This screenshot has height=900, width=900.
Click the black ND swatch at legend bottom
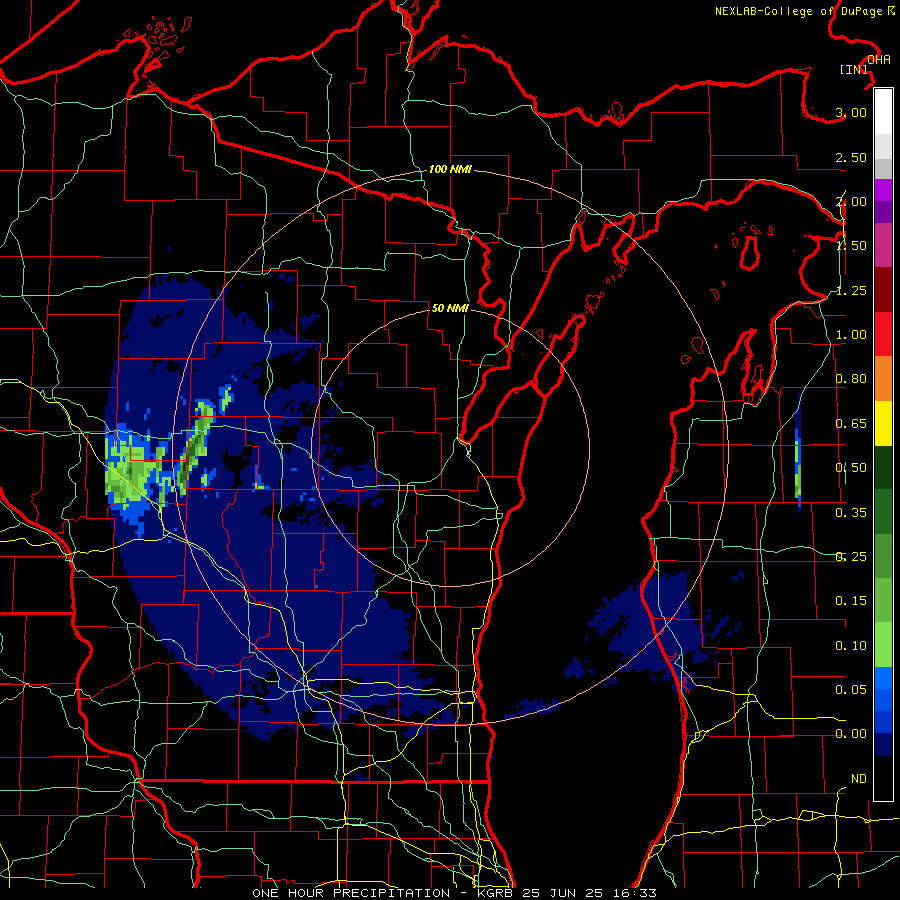[x=883, y=778]
